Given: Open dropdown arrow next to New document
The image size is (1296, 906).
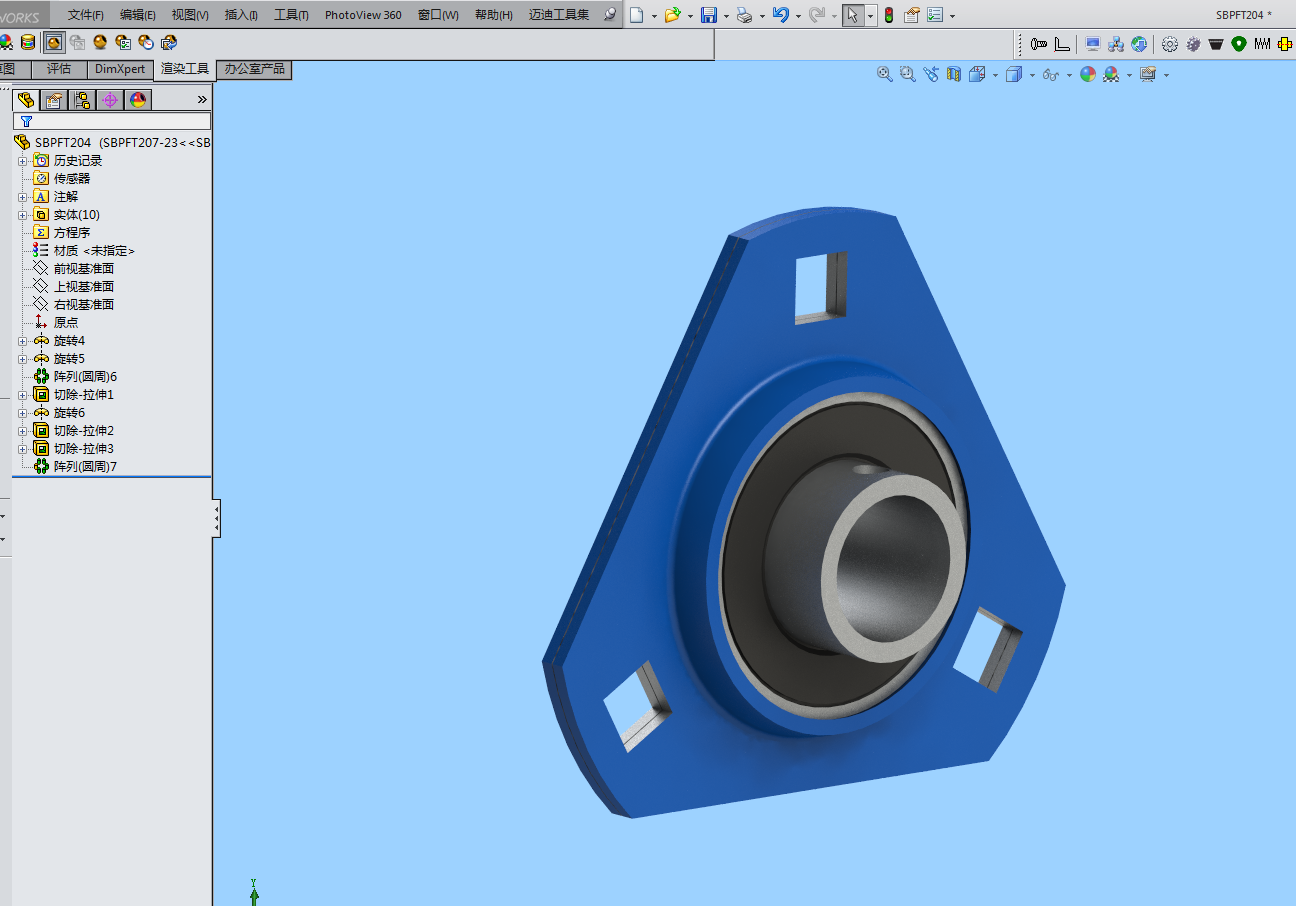Looking at the screenshot, I should click(654, 16).
